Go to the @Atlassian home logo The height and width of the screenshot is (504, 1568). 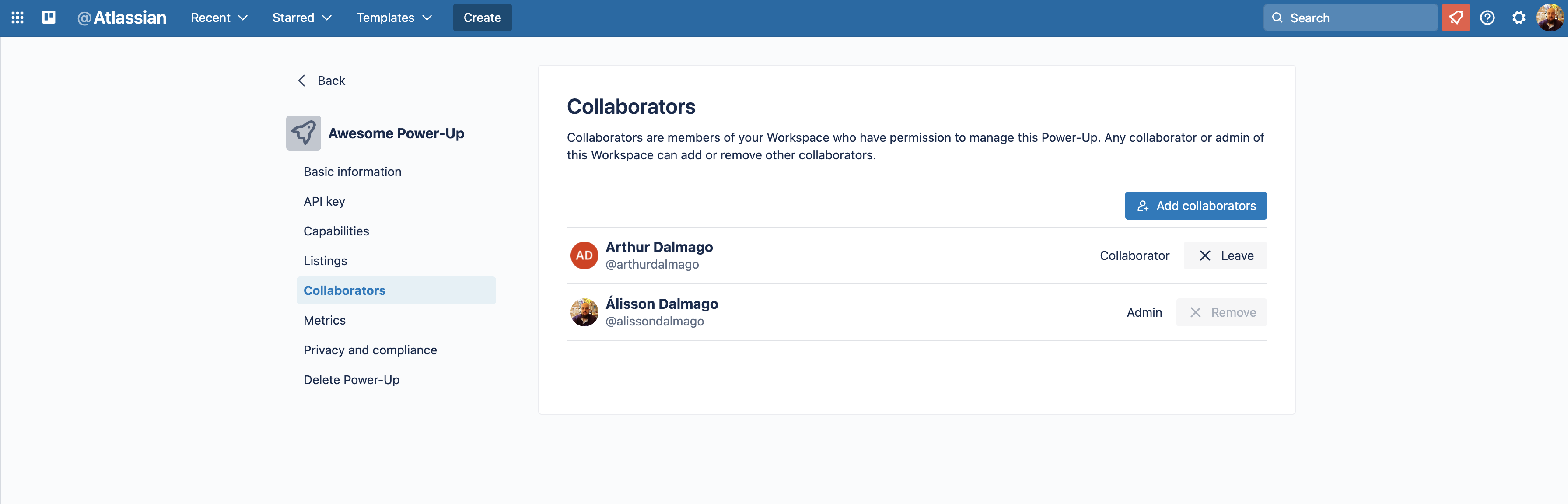coord(122,17)
